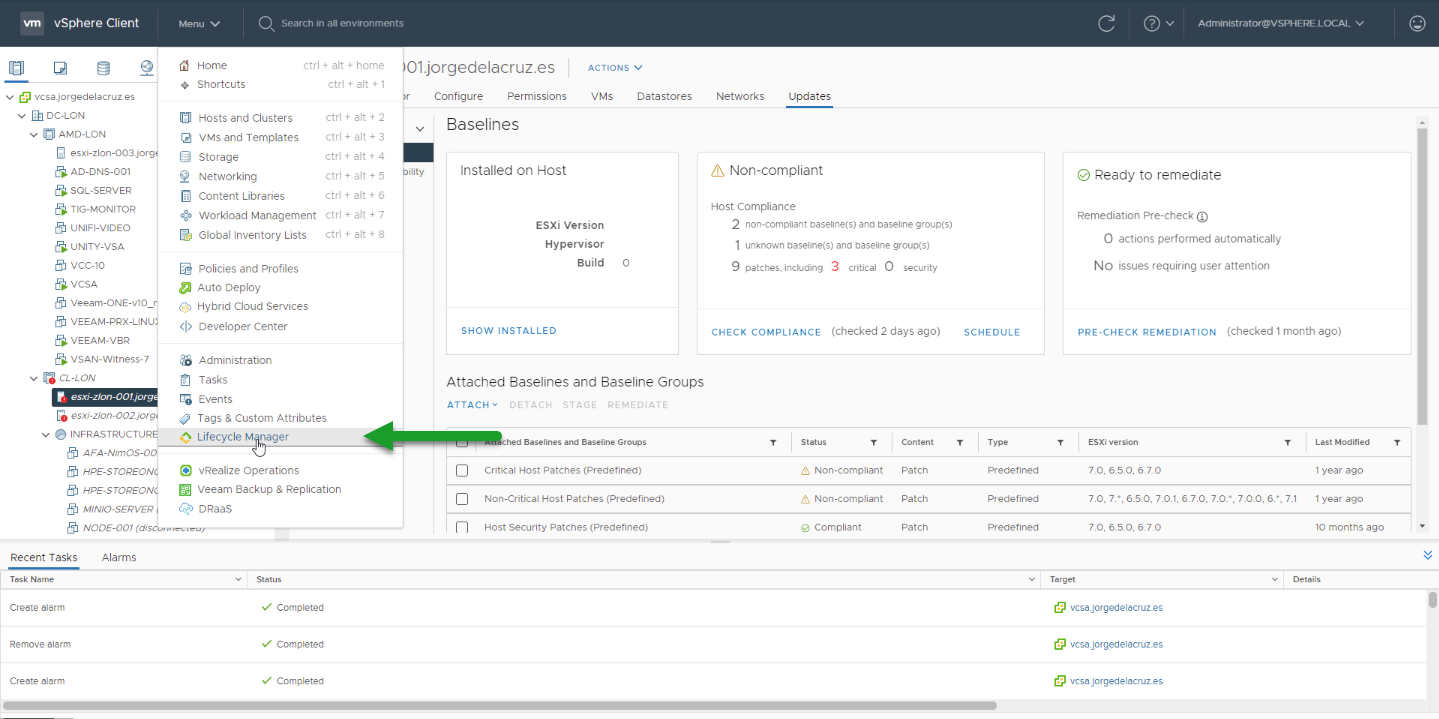Switch to the Networks tab
The image size is (1439, 719).
tap(740, 96)
